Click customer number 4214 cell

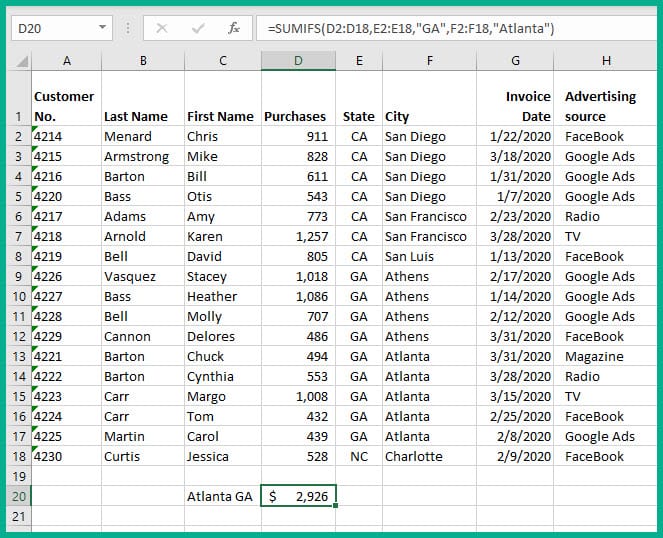(x=66, y=136)
